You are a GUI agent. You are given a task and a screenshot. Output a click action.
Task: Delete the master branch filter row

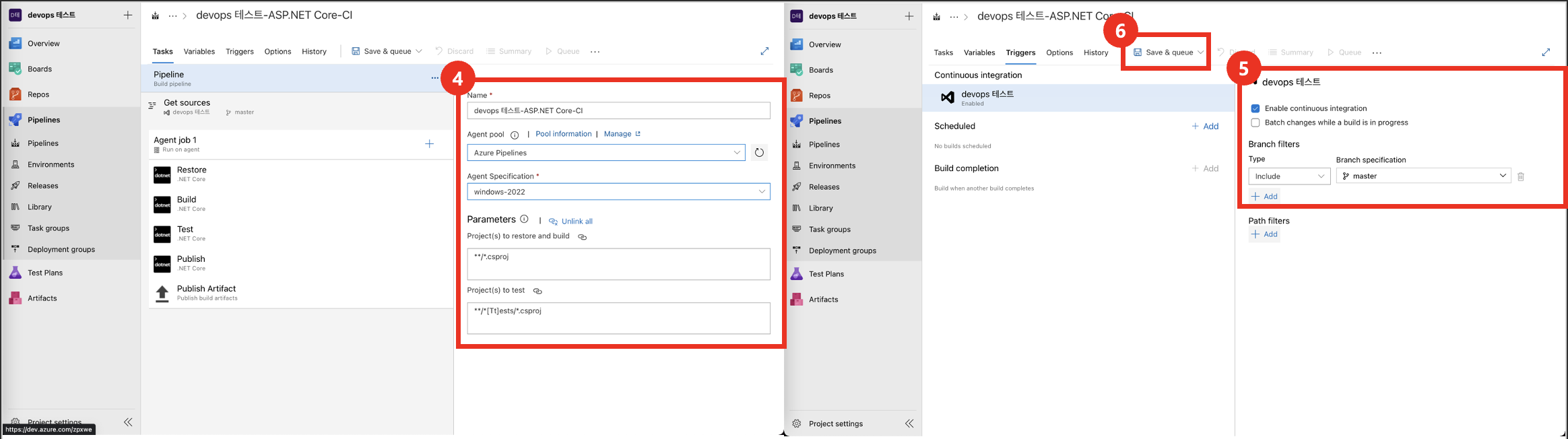coord(1521,176)
